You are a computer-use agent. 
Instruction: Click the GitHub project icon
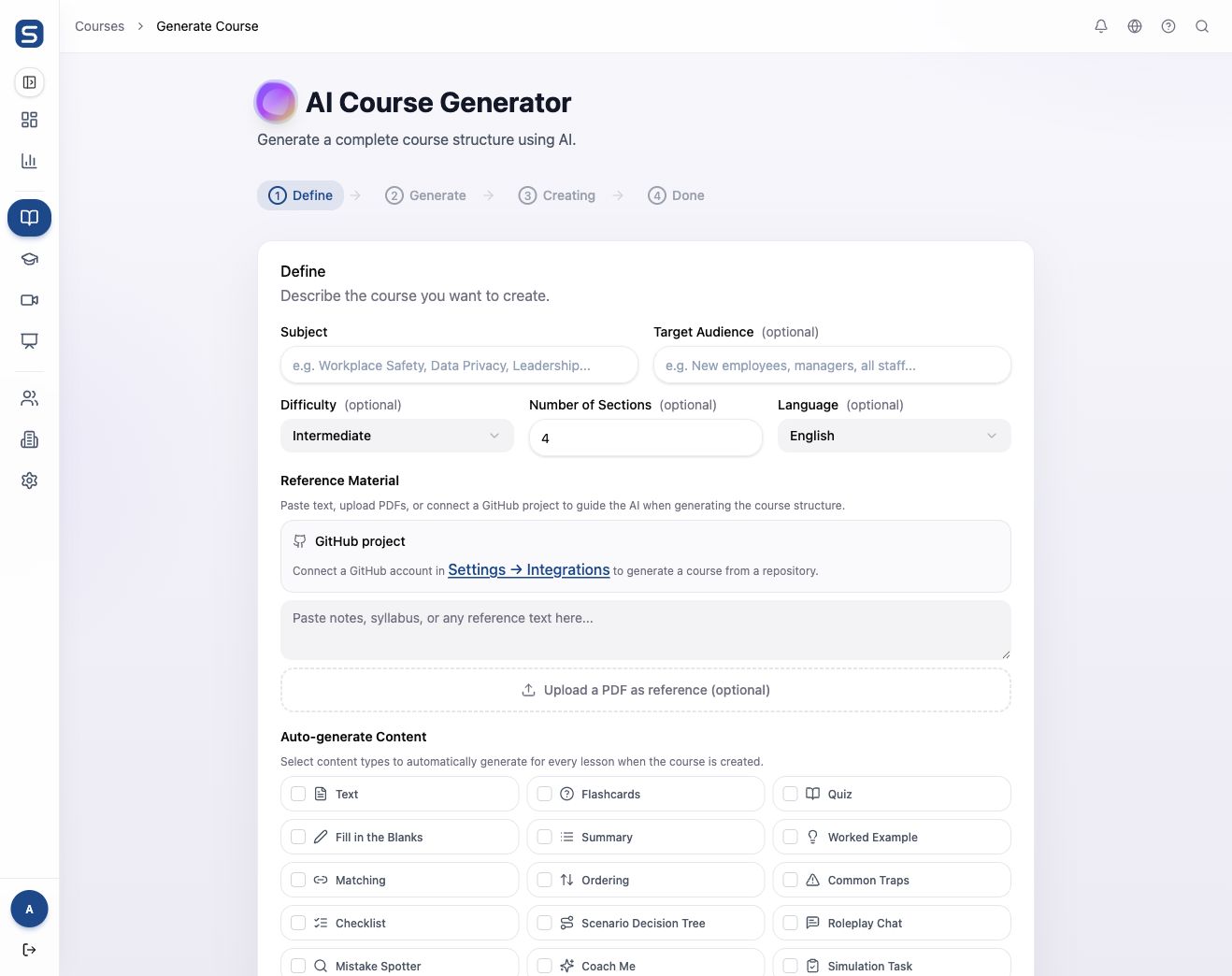[x=300, y=541]
